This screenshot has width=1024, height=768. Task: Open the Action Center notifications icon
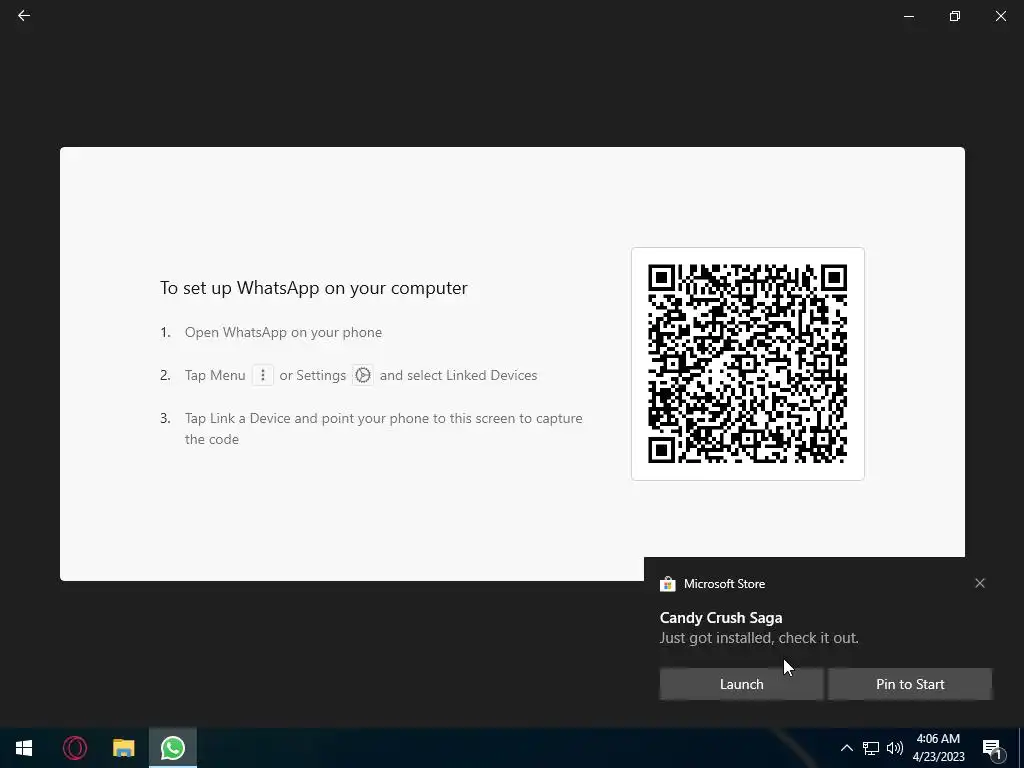pyautogui.click(x=992, y=748)
